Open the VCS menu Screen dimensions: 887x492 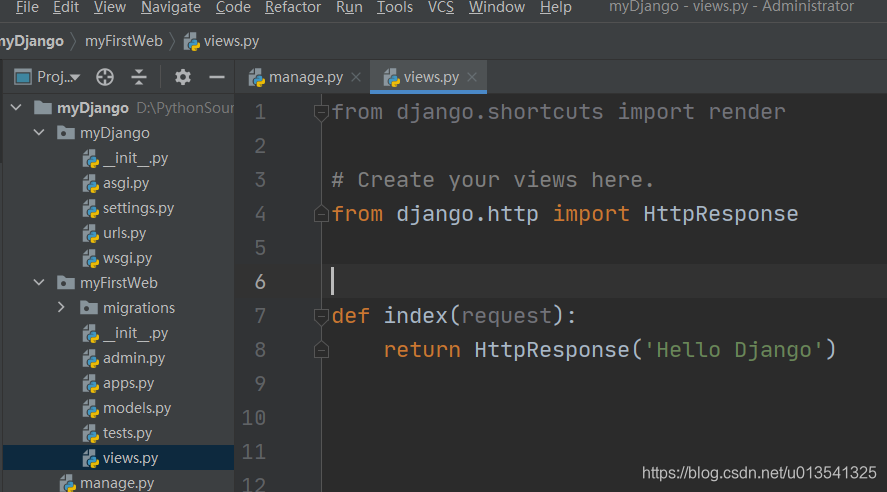441,7
